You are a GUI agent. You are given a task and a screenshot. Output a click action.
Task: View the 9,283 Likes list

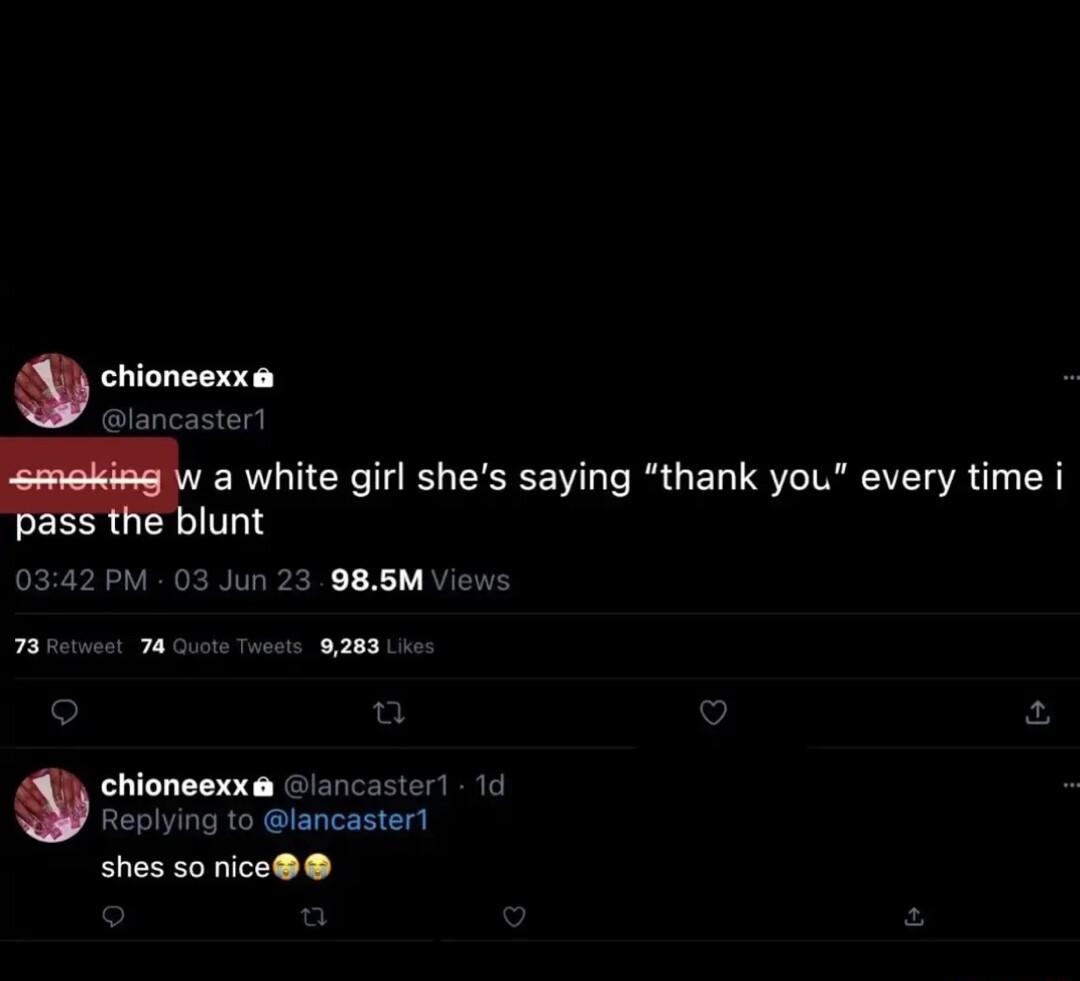[377, 646]
